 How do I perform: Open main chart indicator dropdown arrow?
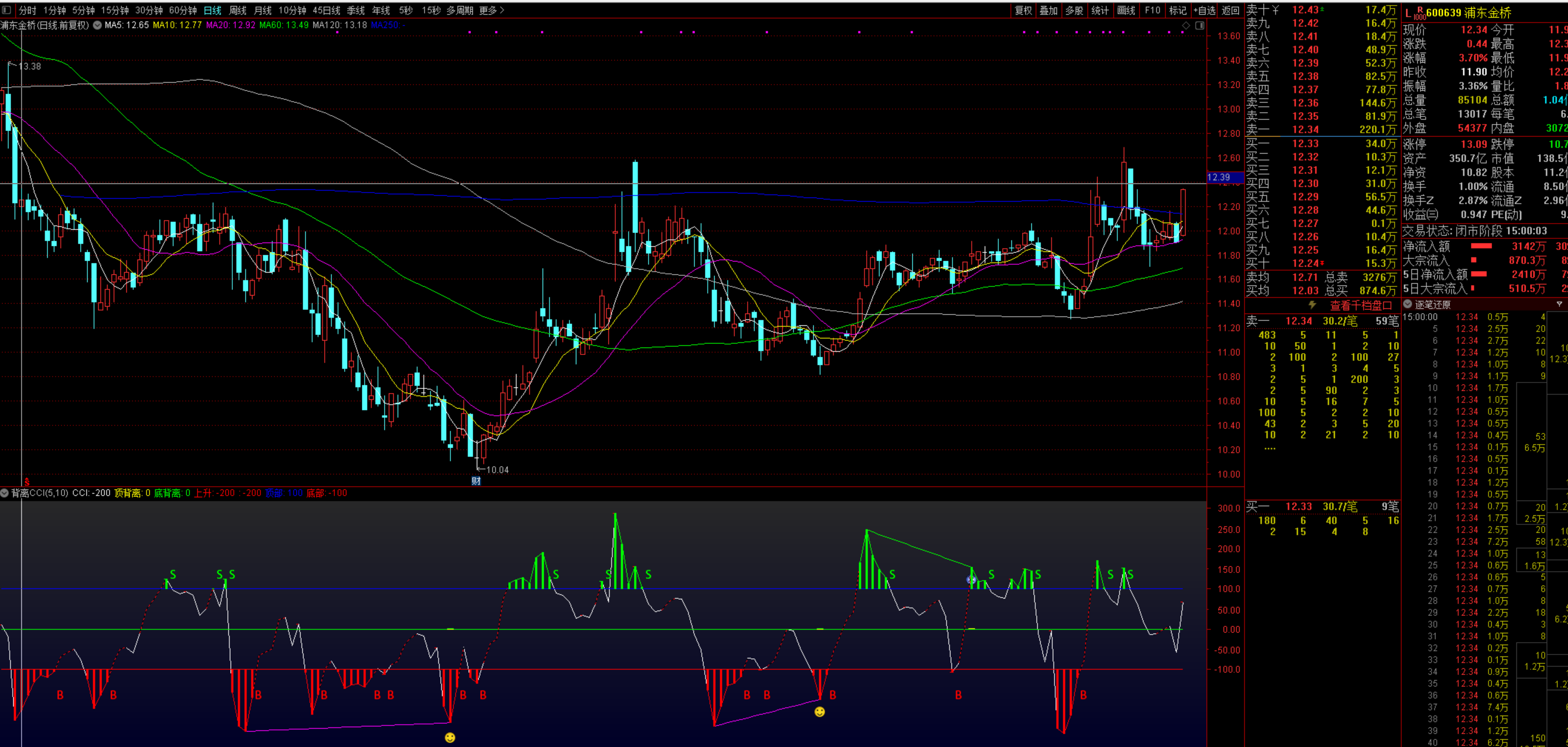98,25
